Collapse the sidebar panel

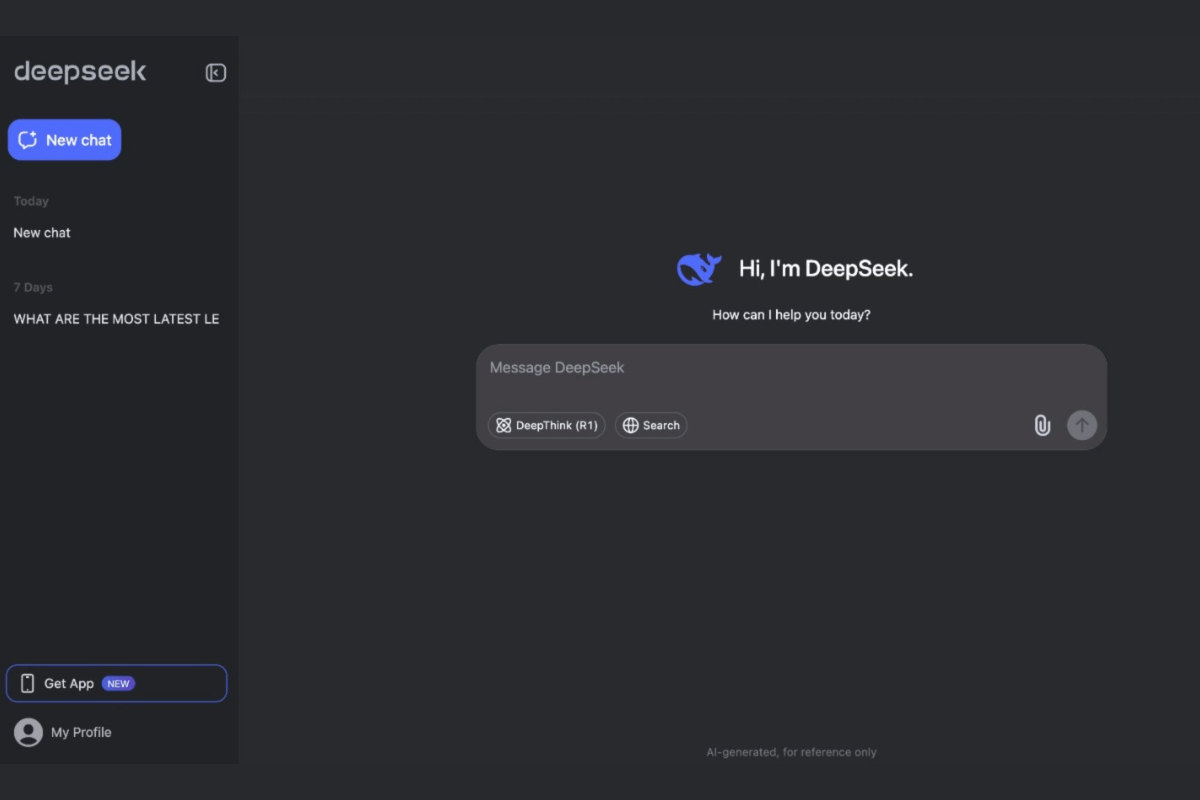[x=215, y=73]
